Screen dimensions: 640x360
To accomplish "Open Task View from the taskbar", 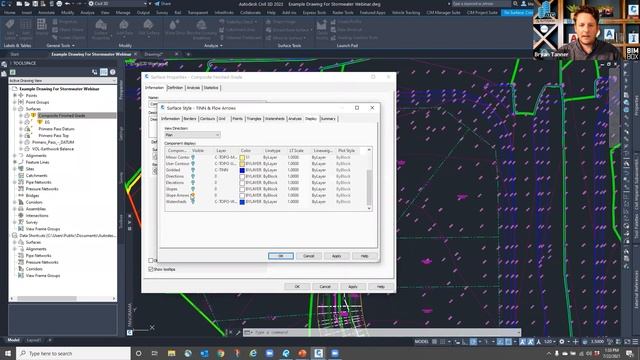I will (x=154, y=353).
